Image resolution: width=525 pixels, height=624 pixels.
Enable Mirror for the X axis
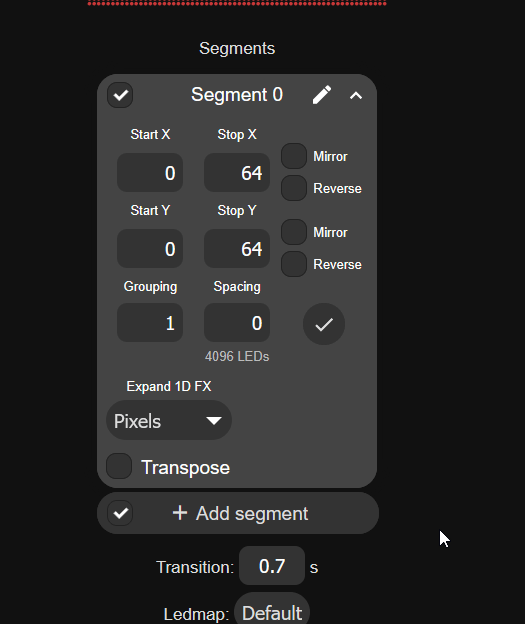point(294,156)
